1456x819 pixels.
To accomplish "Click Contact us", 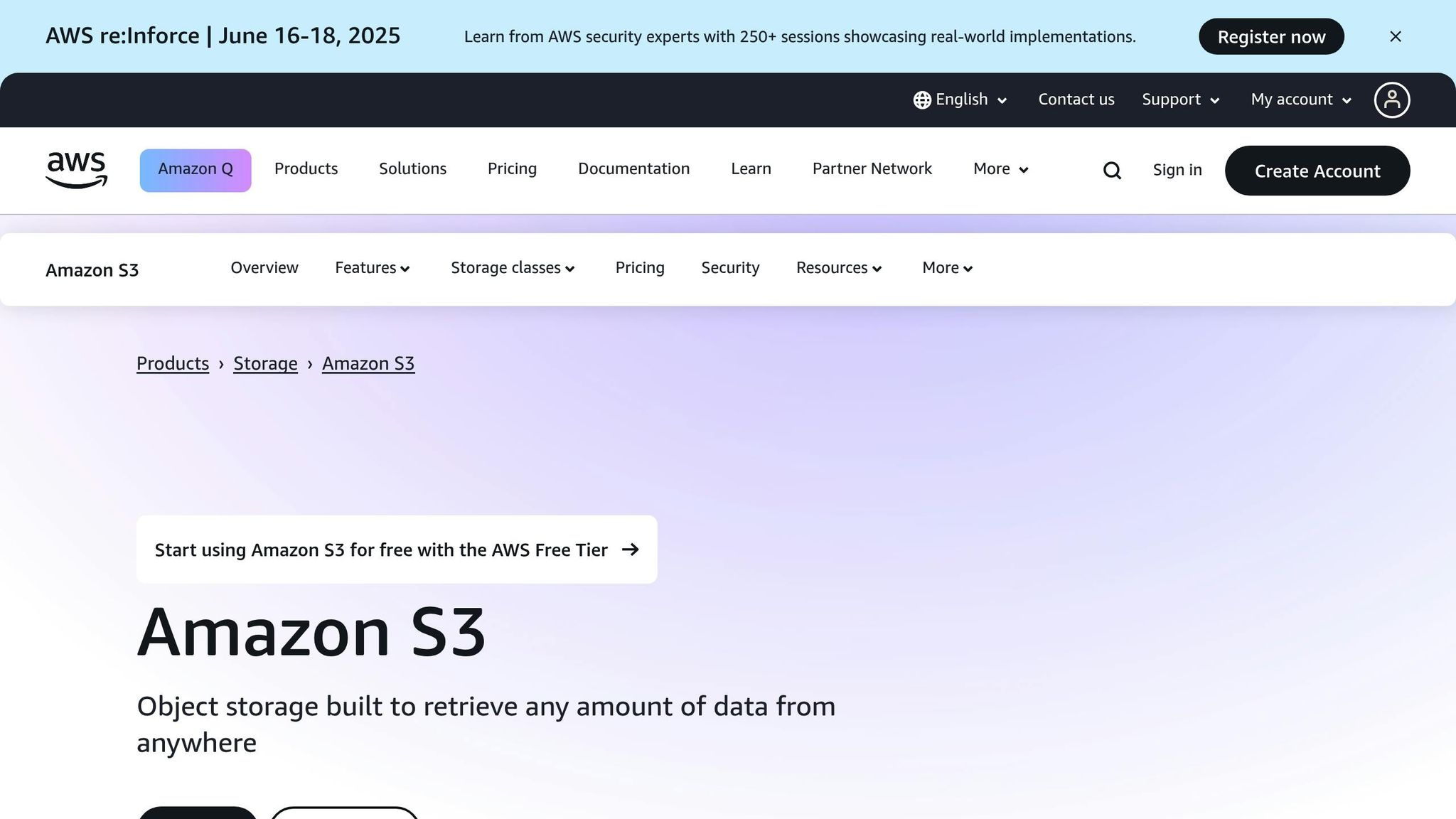I will click(1076, 100).
